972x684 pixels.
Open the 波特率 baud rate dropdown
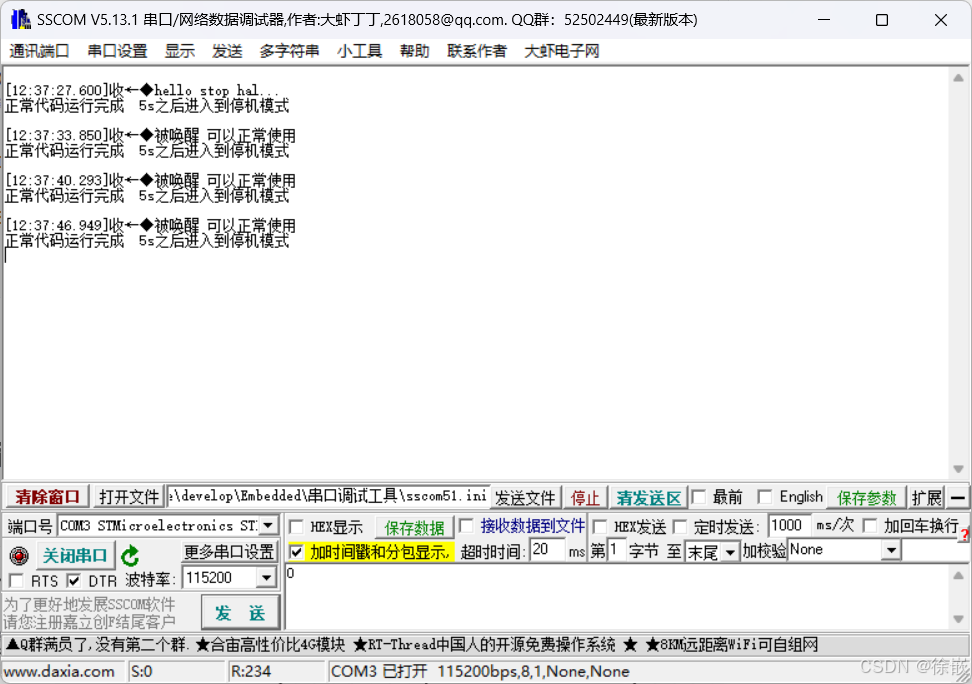tap(268, 578)
